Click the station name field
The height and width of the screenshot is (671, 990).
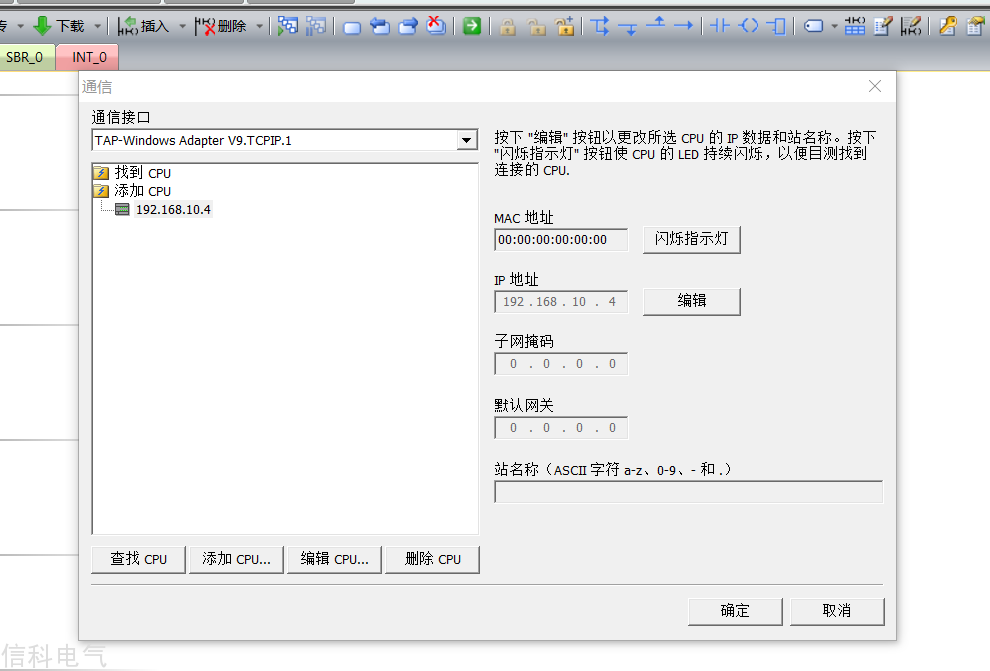point(688,492)
